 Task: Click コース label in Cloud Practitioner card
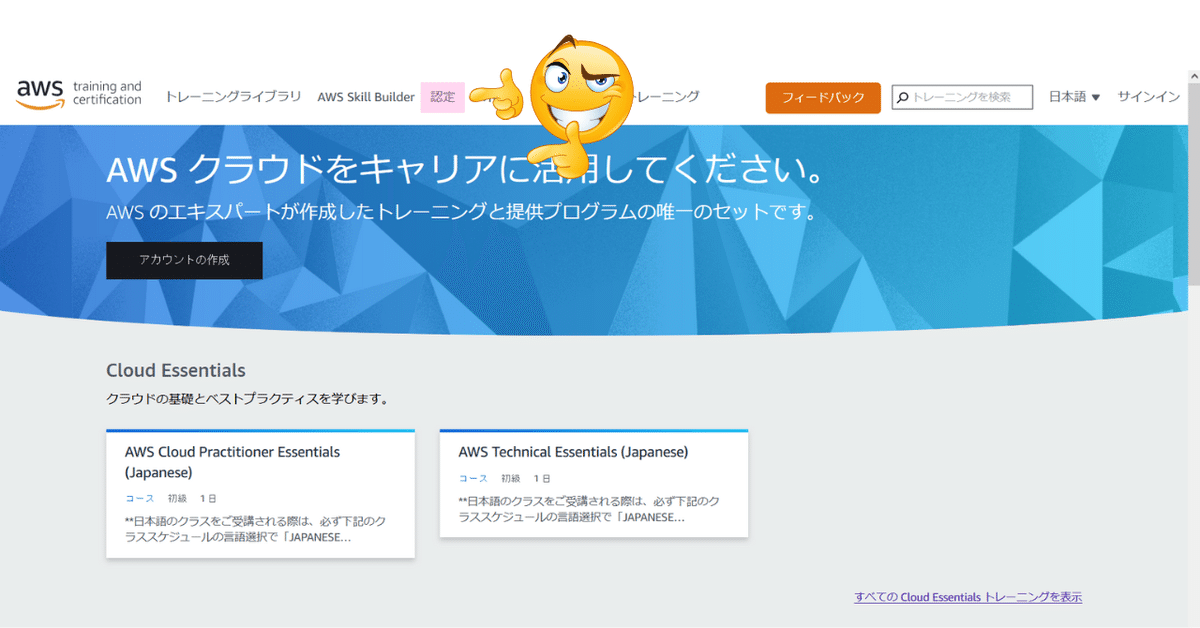[140, 498]
